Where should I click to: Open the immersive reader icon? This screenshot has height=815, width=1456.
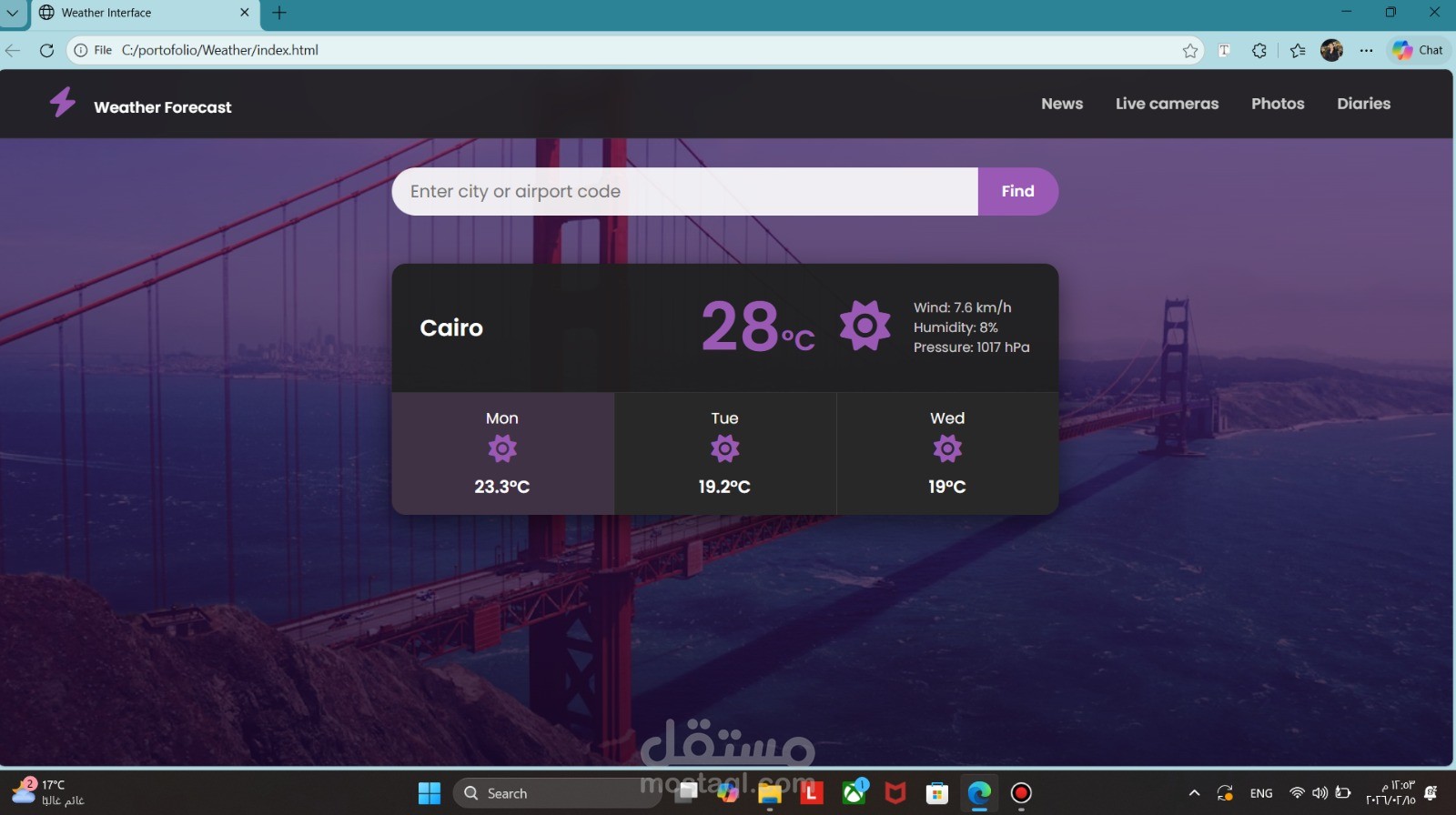[1225, 51]
